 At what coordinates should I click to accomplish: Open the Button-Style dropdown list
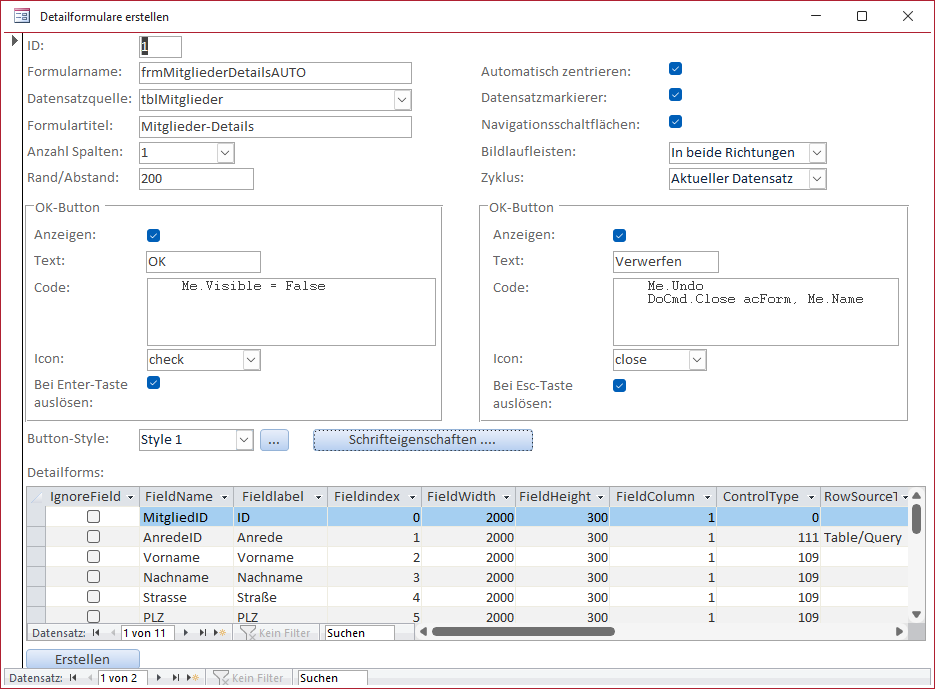(x=244, y=440)
